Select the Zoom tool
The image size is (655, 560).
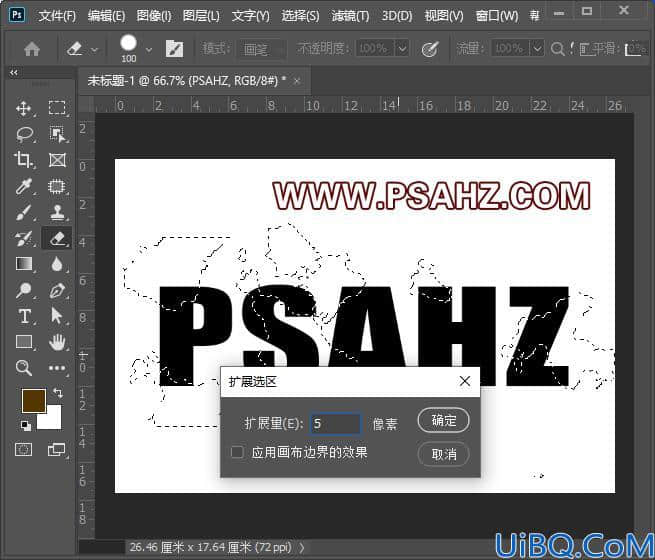(x=23, y=368)
